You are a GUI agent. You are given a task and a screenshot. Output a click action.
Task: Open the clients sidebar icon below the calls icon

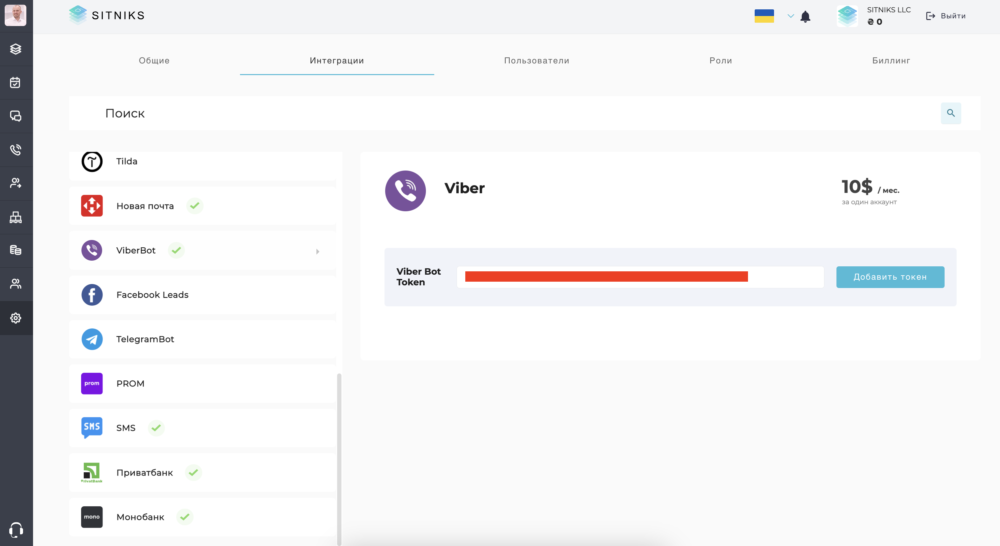point(16,183)
